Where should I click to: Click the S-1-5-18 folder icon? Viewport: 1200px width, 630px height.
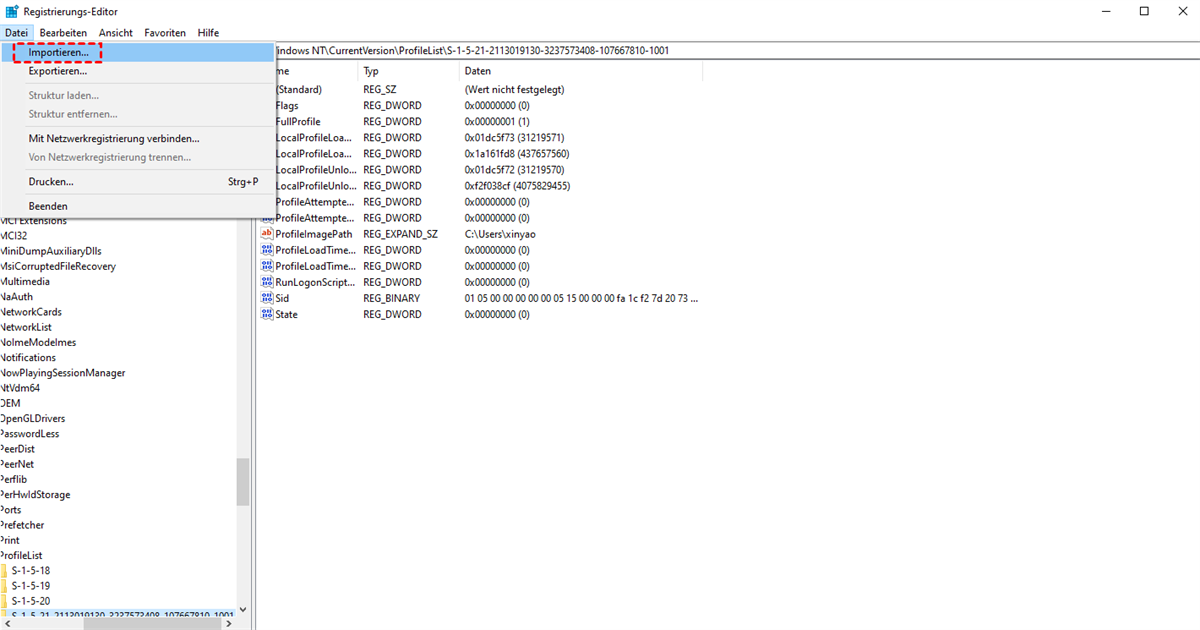(4, 570)
